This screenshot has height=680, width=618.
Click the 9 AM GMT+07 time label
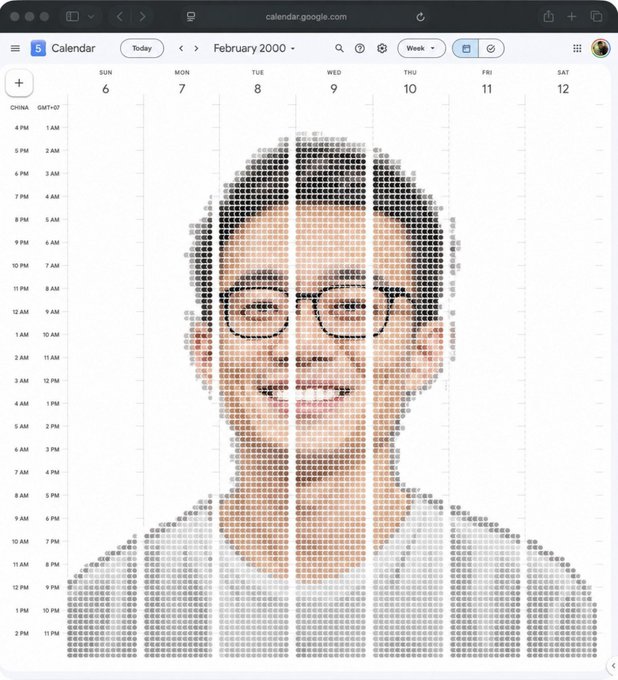click(x=52, y=311)
